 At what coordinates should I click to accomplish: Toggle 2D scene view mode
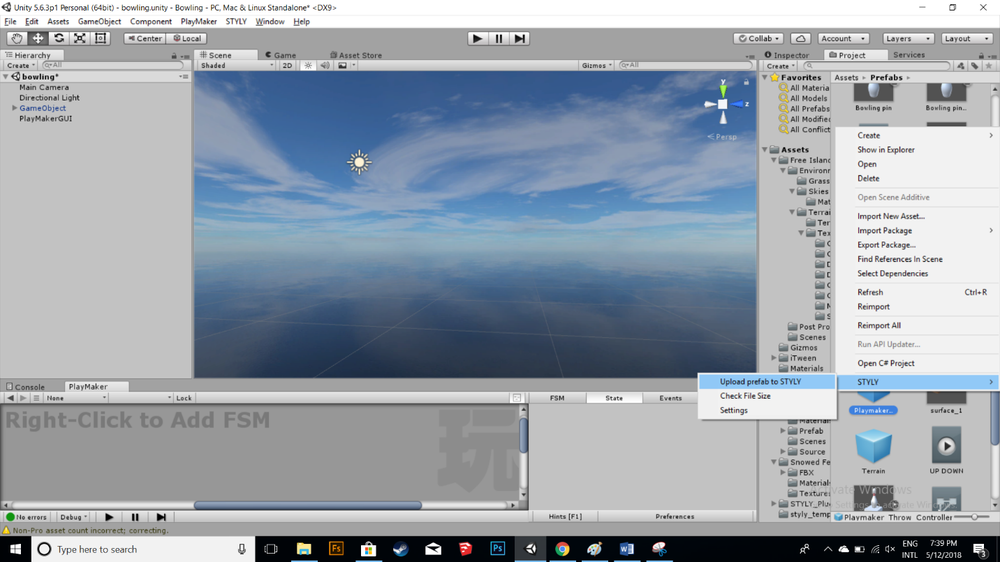click(x=288, y=65)
